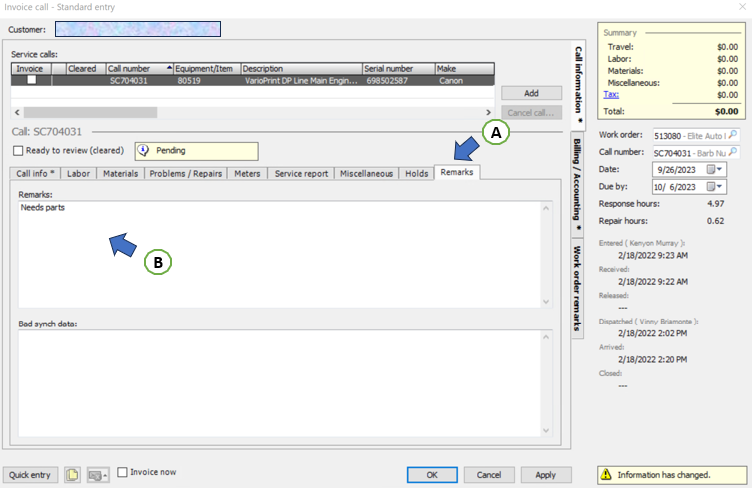Click the Bad synch data scroll down arrow
752x488 pixels.
pos(546,430)
